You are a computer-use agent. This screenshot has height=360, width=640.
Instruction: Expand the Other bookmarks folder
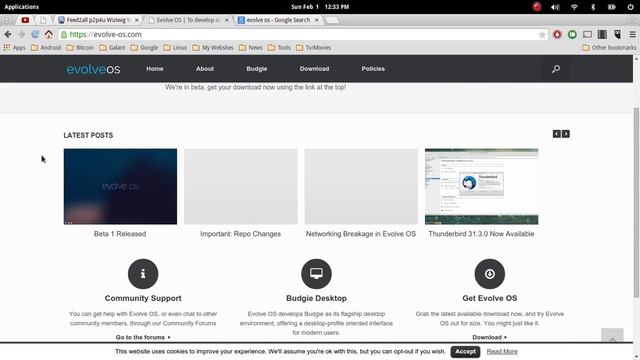609,48
